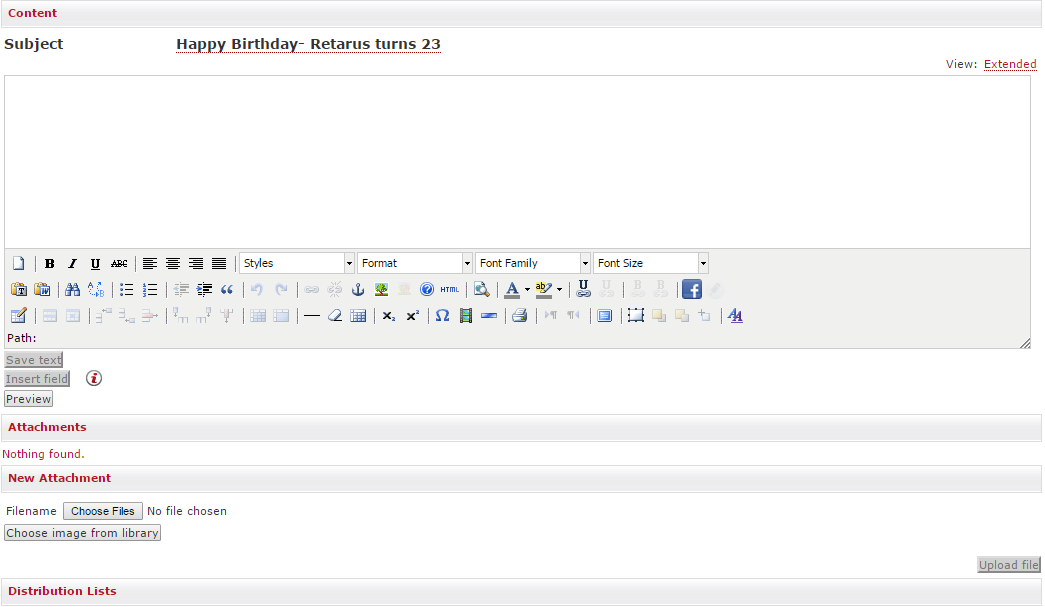Open the HTML source editor icon
1045x607 pixels.
[x=450, y=290]
